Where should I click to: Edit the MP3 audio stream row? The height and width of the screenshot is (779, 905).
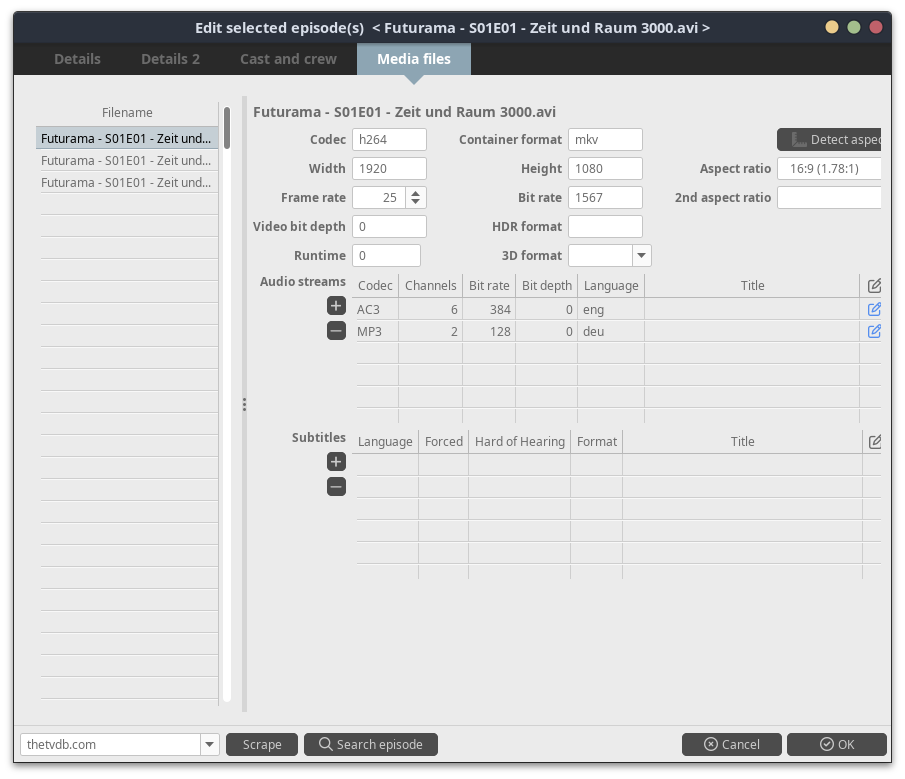pyautogui.click(x=874, y=331)
